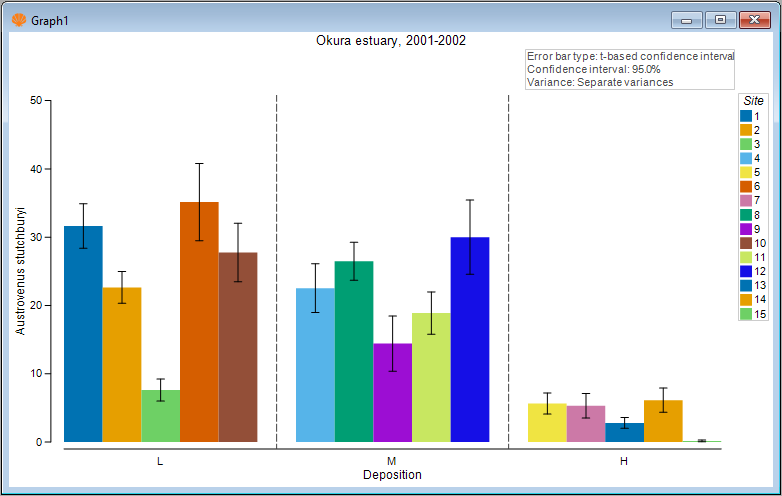The height and width of the screenshot is (496, 782).
Task: Click legend color swatch for Site 1
Action: coord(746,116)
